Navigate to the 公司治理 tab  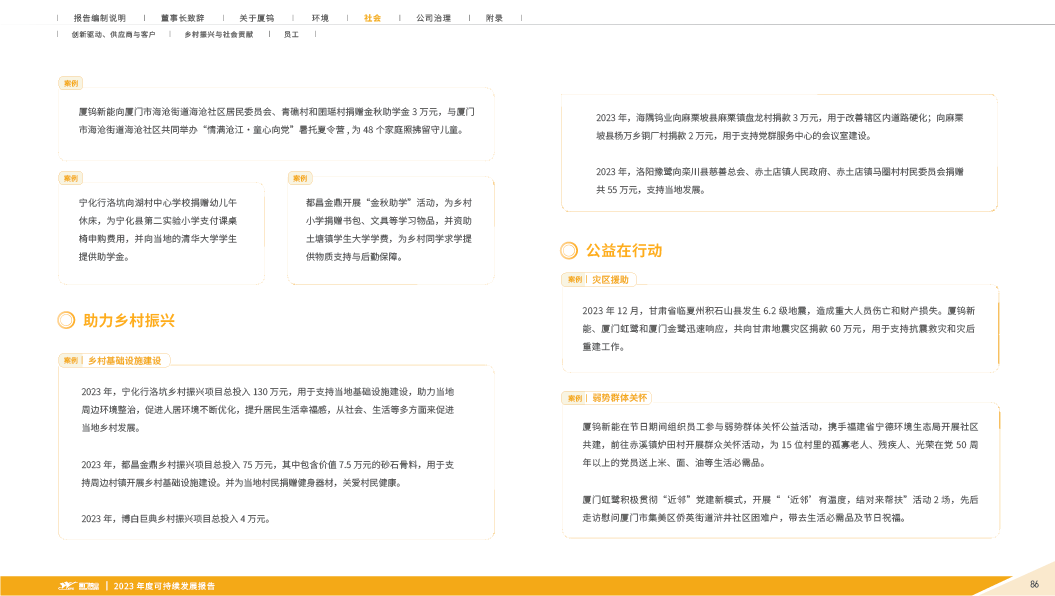433,18
